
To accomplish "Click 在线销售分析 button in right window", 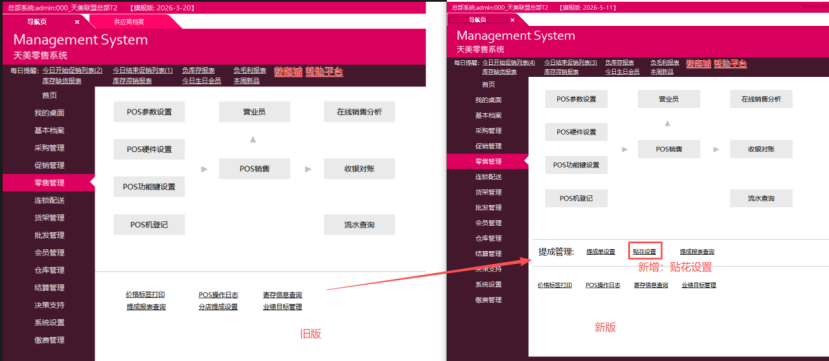I will (x=761, y=99).
